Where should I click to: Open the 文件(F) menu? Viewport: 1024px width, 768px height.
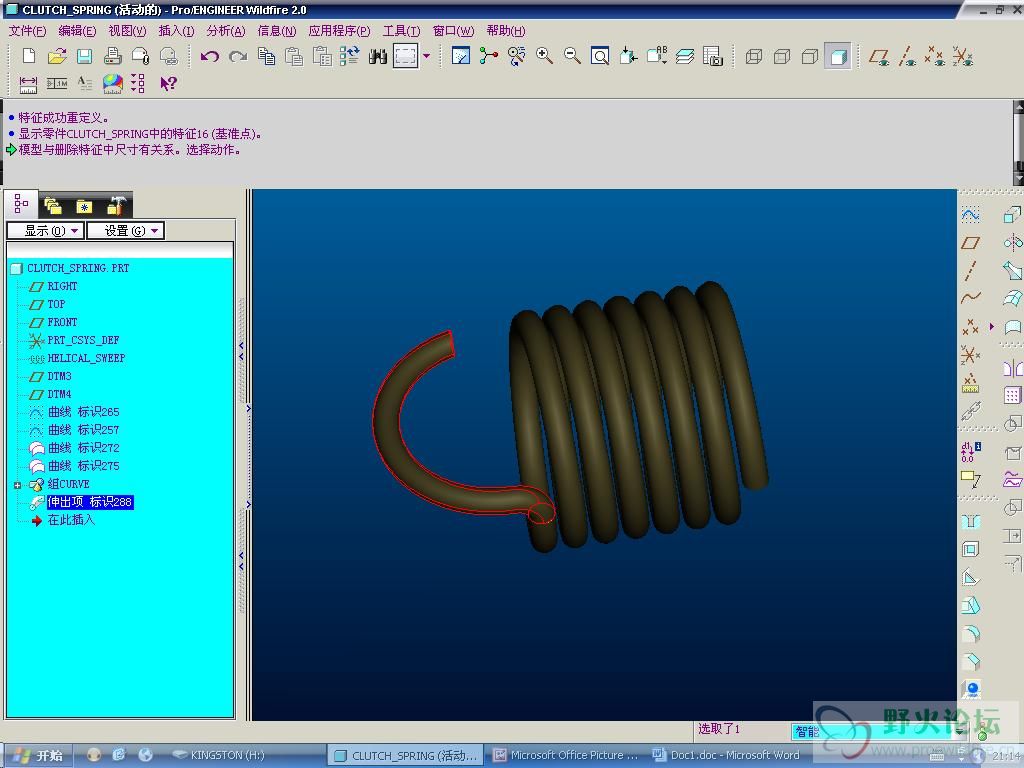point(27,31)
